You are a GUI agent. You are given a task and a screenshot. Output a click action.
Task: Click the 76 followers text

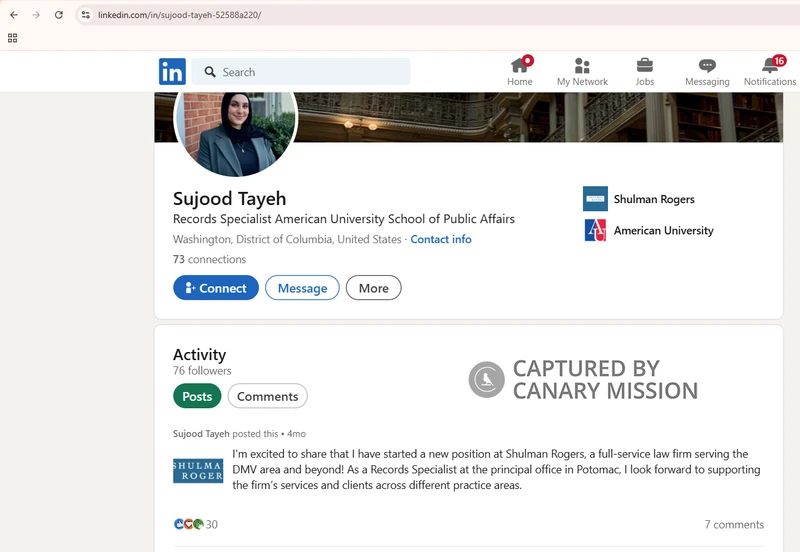(x=202, y=371)
